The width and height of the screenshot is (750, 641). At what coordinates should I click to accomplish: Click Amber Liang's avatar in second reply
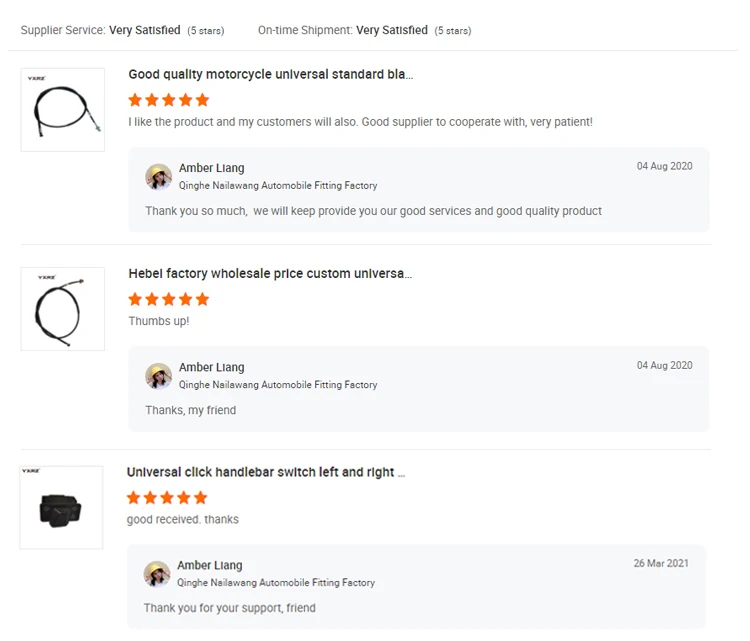158,376
